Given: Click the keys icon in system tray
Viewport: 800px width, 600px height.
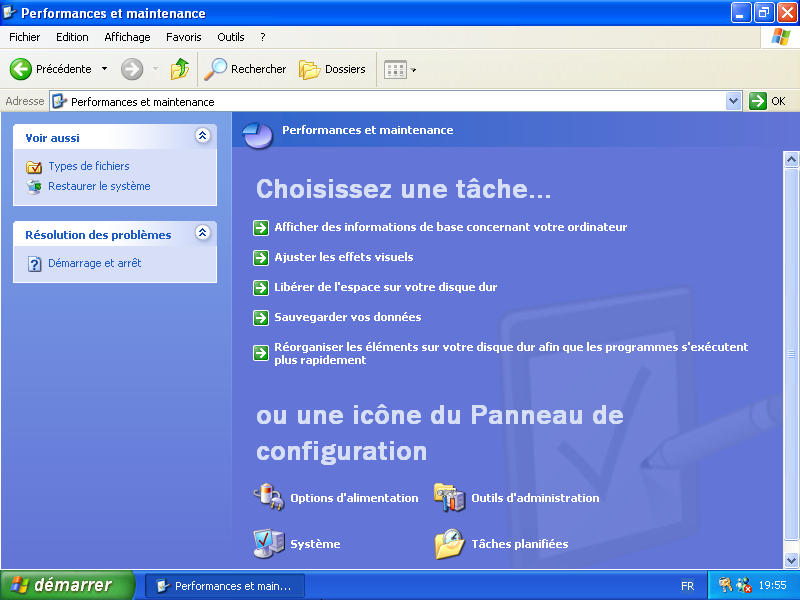Looking at the screenshot, I should tap(725, 585).
